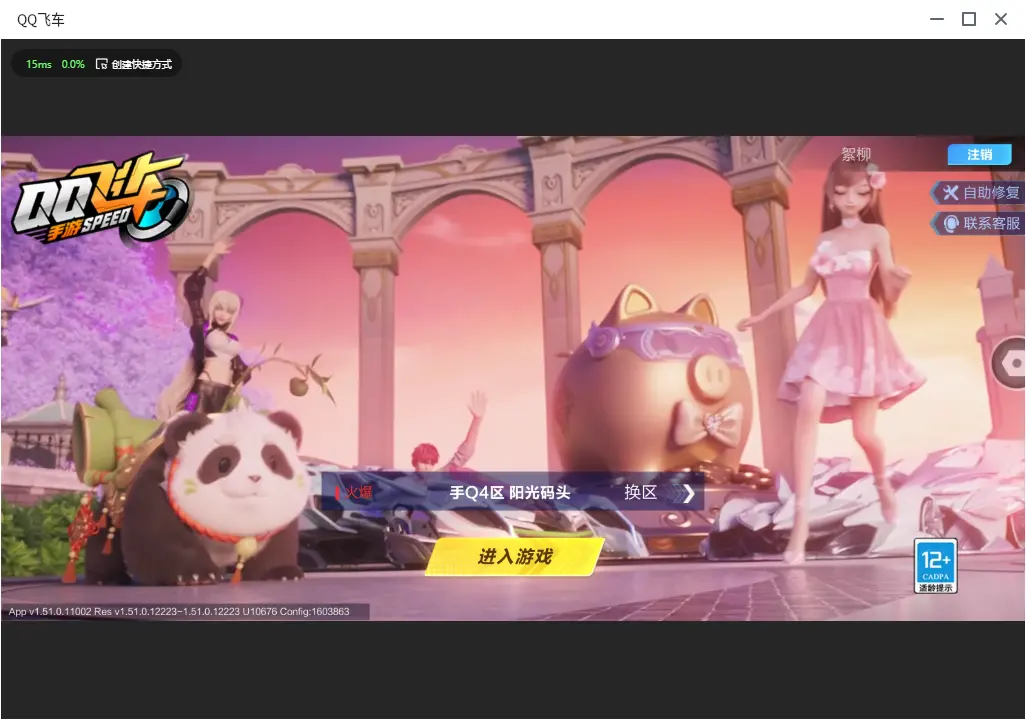1026x720 pixels.
Task: Close the QQ飞车 window
Action: 1001,19
